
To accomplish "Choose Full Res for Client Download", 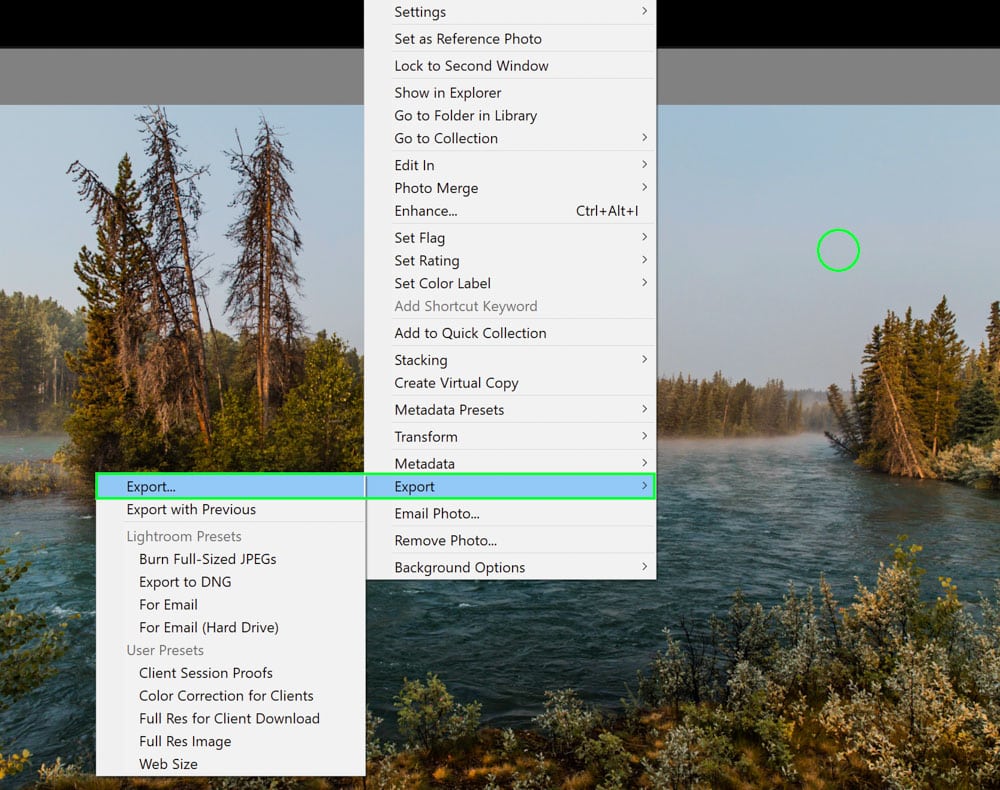I will click(231, 719).
